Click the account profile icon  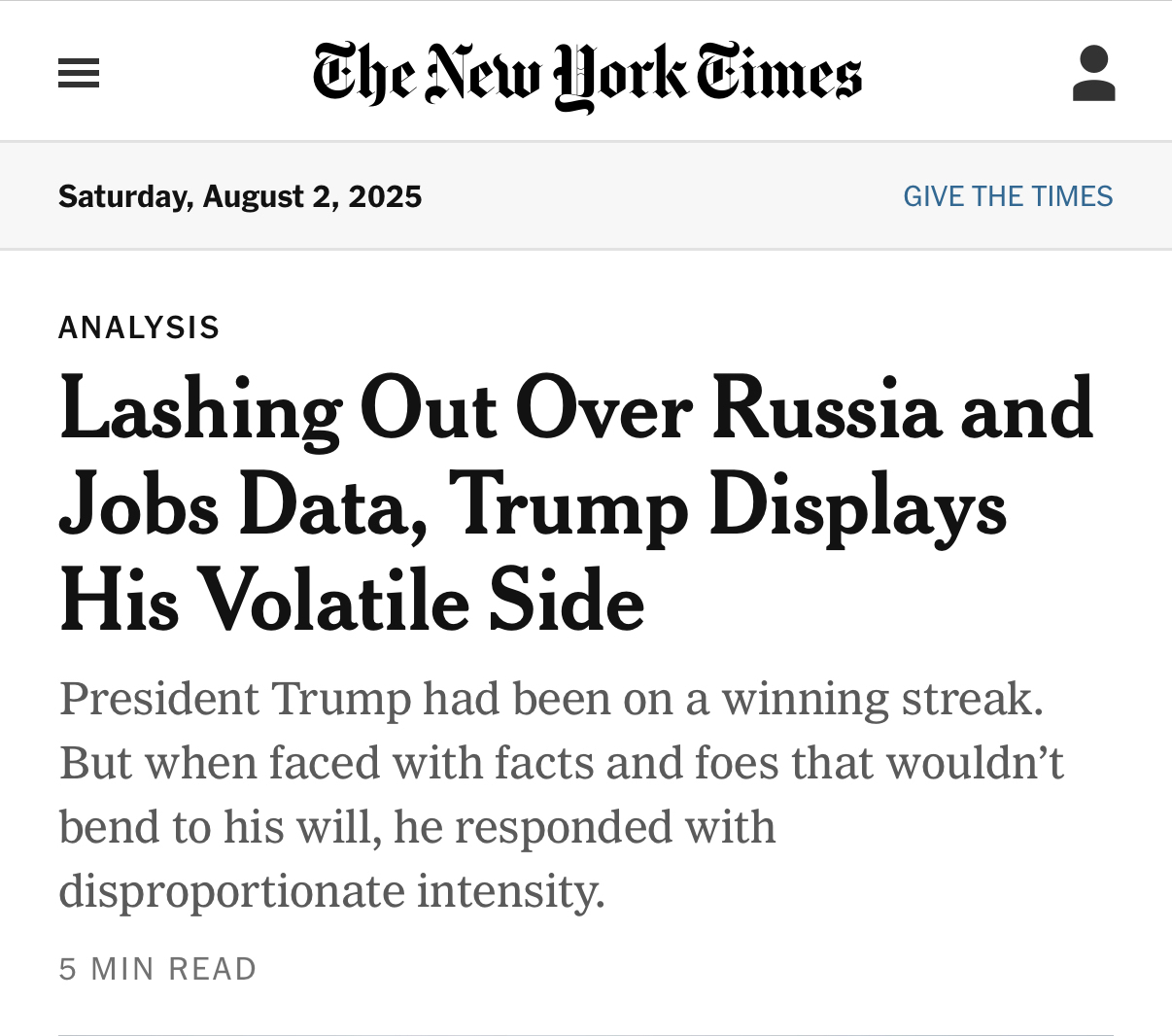click(x=1093, y=74)
